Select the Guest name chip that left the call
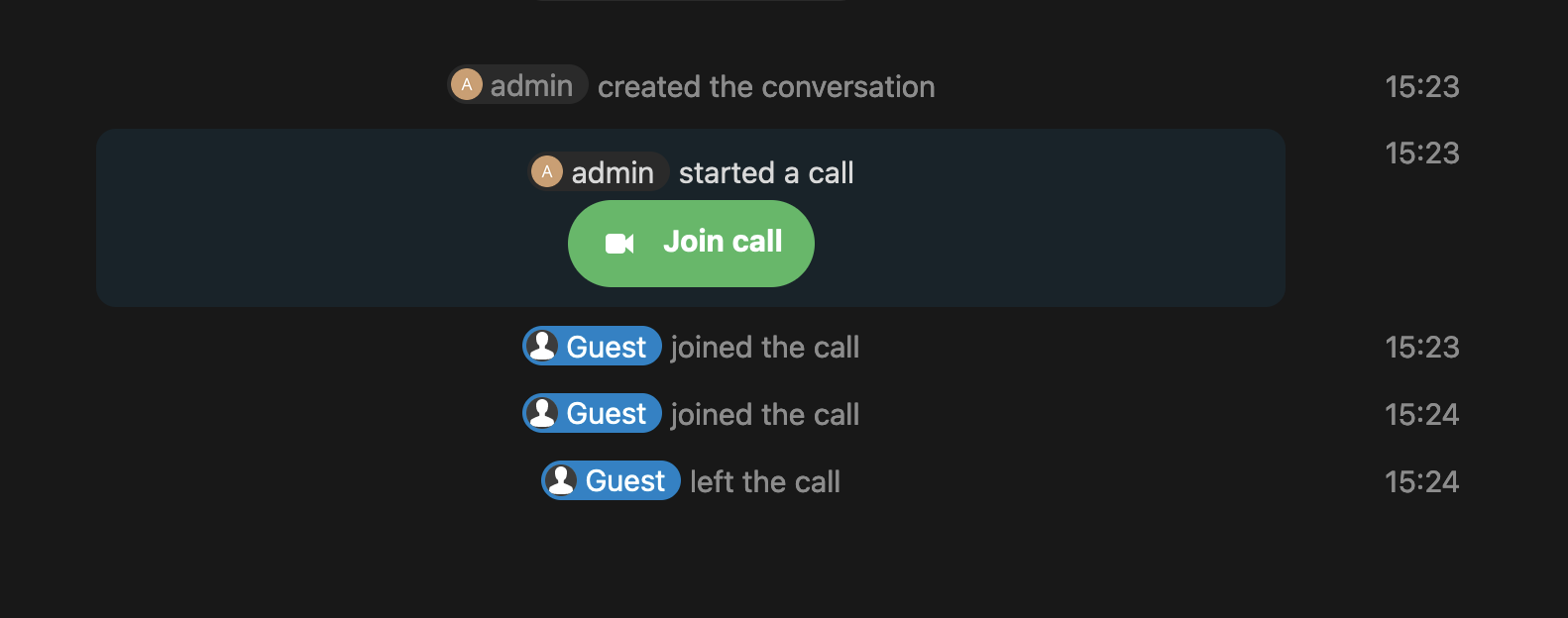This screenshot has width=1568, height=618. pos(610,480)
